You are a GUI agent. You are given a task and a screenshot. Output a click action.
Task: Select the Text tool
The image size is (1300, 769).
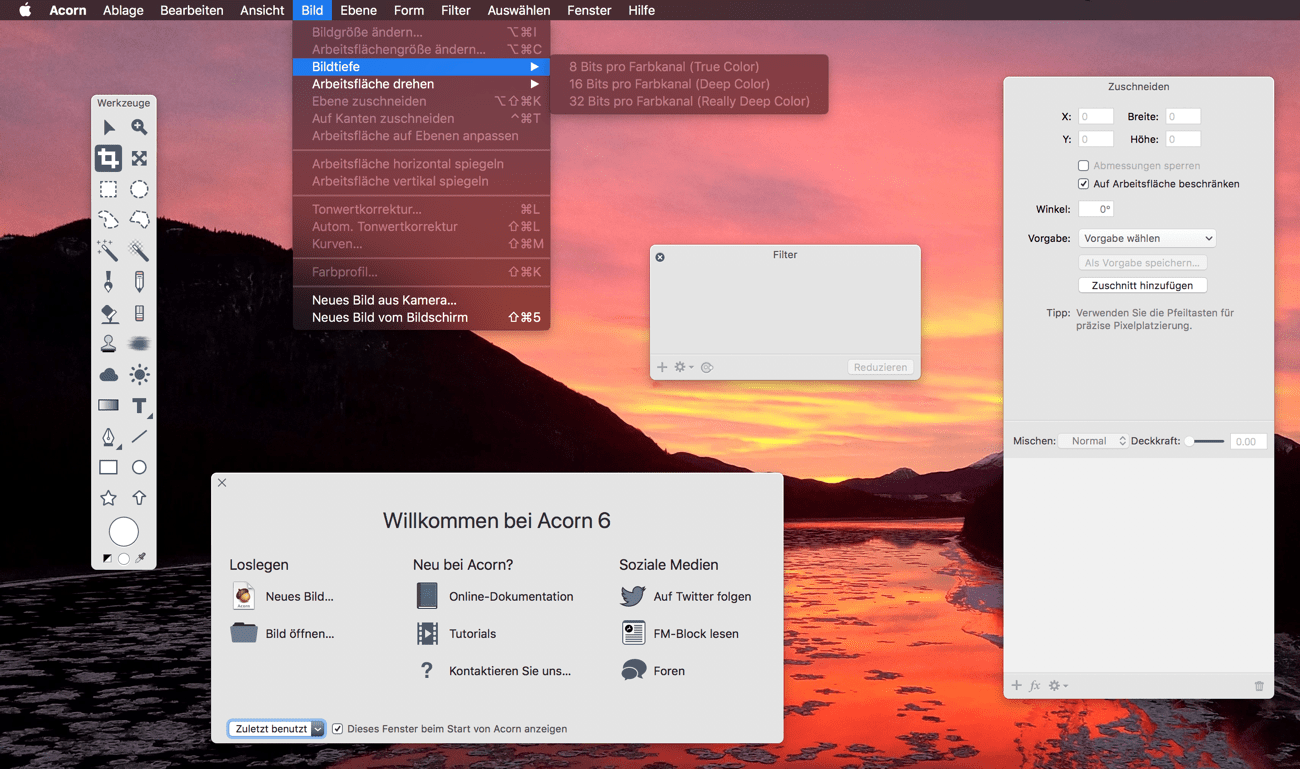[x=139, y=405]
